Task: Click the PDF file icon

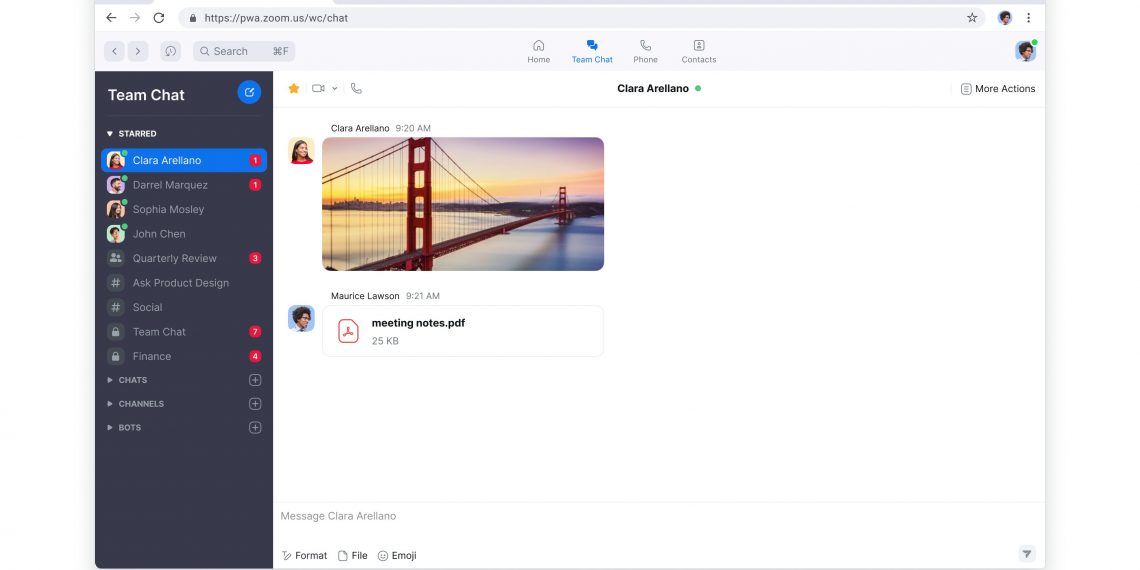Action: point(348,332)
